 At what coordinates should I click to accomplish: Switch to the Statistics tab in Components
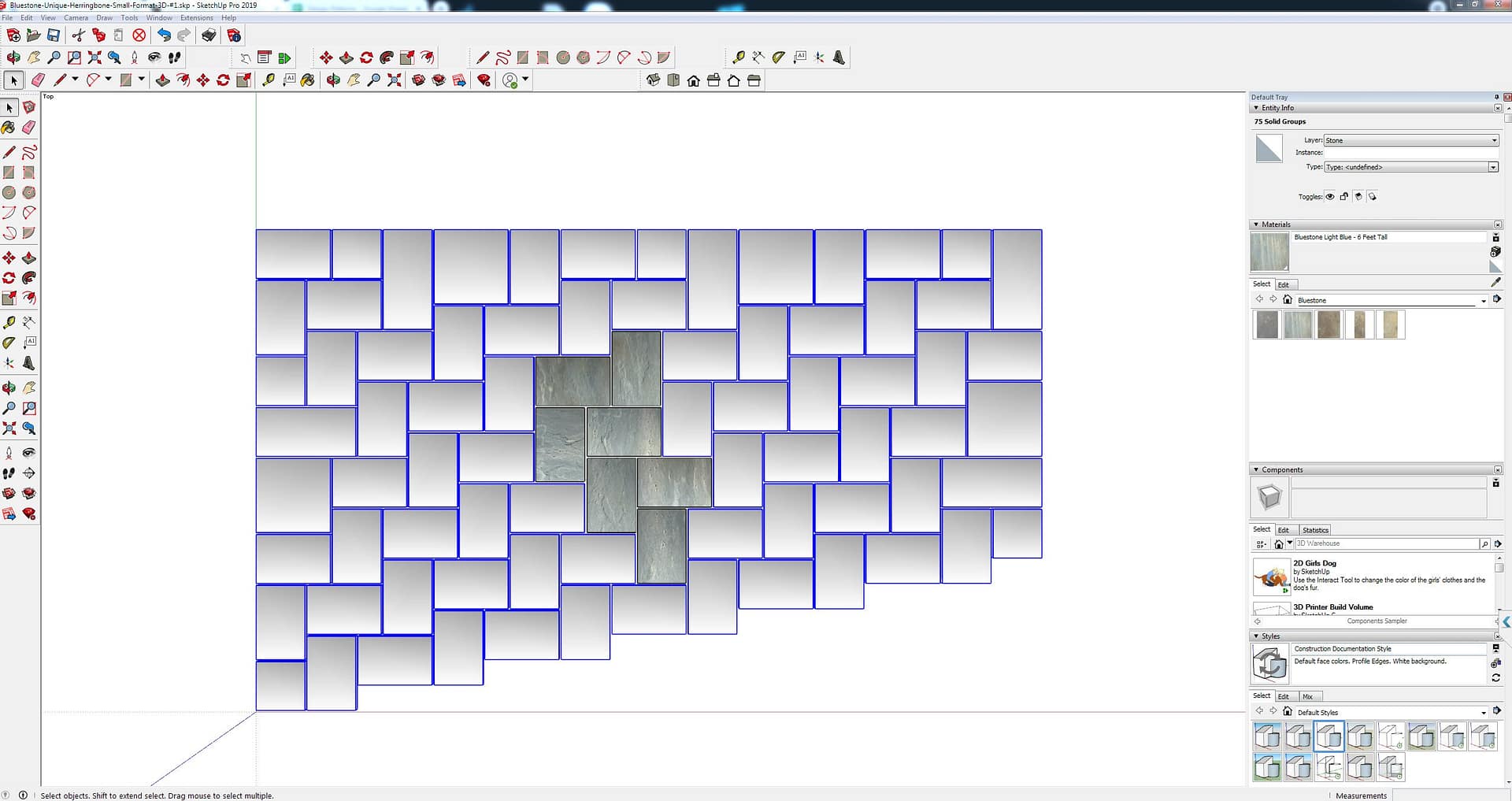pos(1315,530)
